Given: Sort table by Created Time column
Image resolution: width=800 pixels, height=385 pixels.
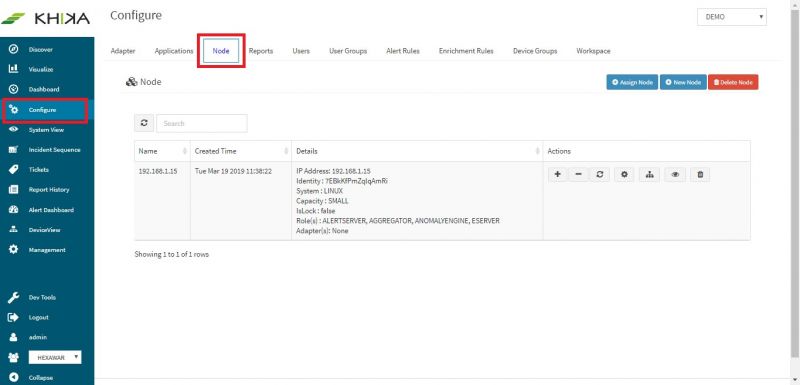Looking at the screenshot, I should [x=241, y=151].
